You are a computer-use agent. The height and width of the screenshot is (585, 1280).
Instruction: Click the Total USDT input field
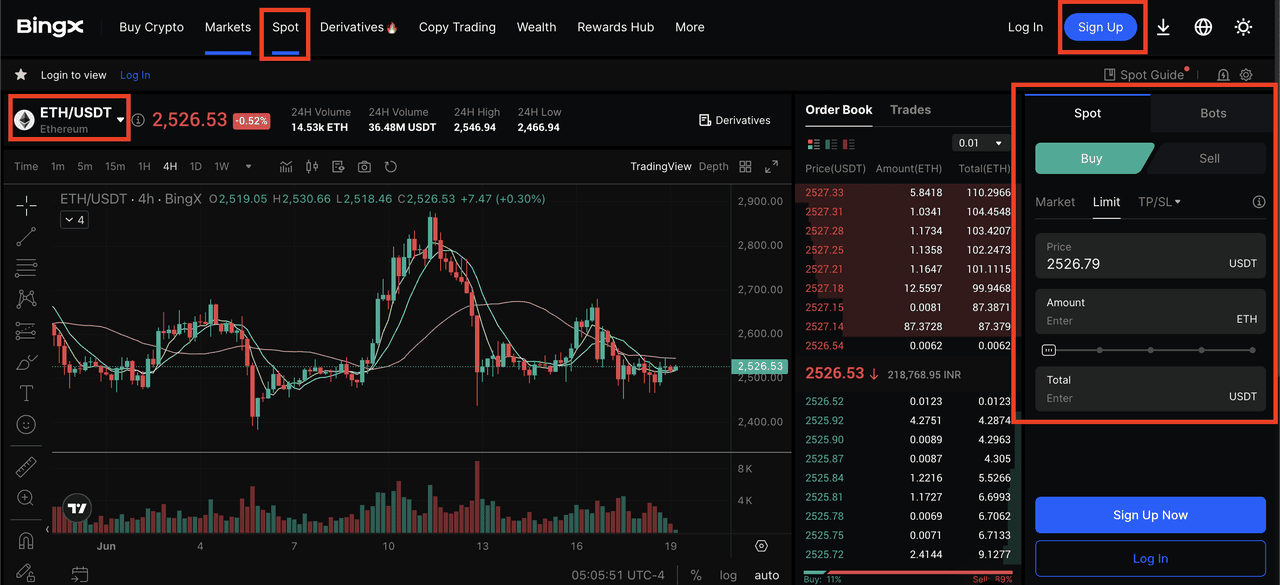[x=1150, y=389]
